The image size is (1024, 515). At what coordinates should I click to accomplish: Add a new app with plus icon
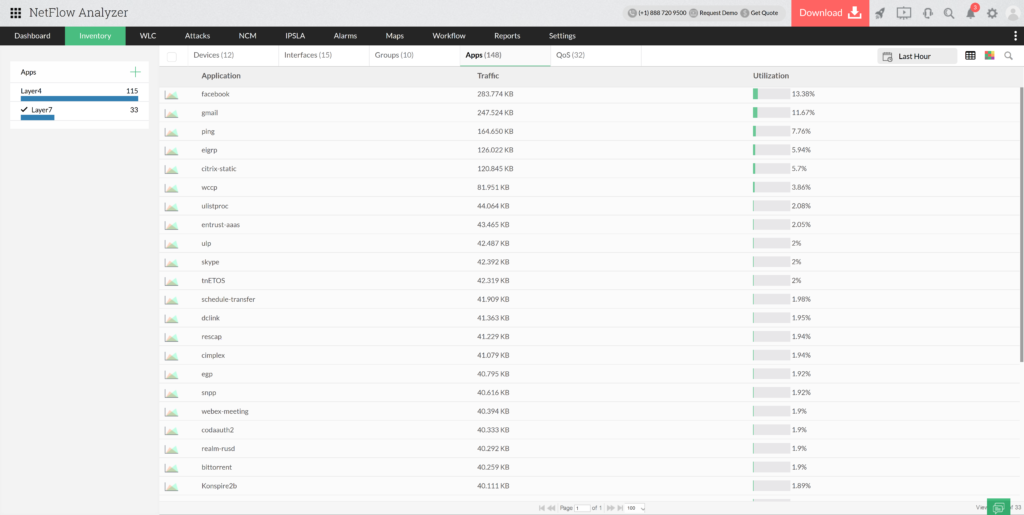click(x=135, y=72)
